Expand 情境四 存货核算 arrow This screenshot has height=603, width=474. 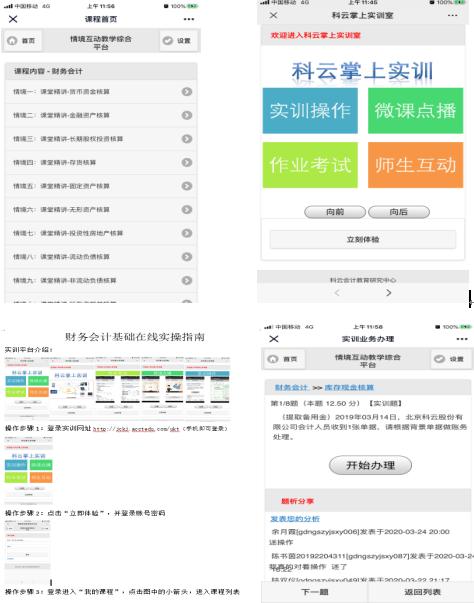click(187, 162)
